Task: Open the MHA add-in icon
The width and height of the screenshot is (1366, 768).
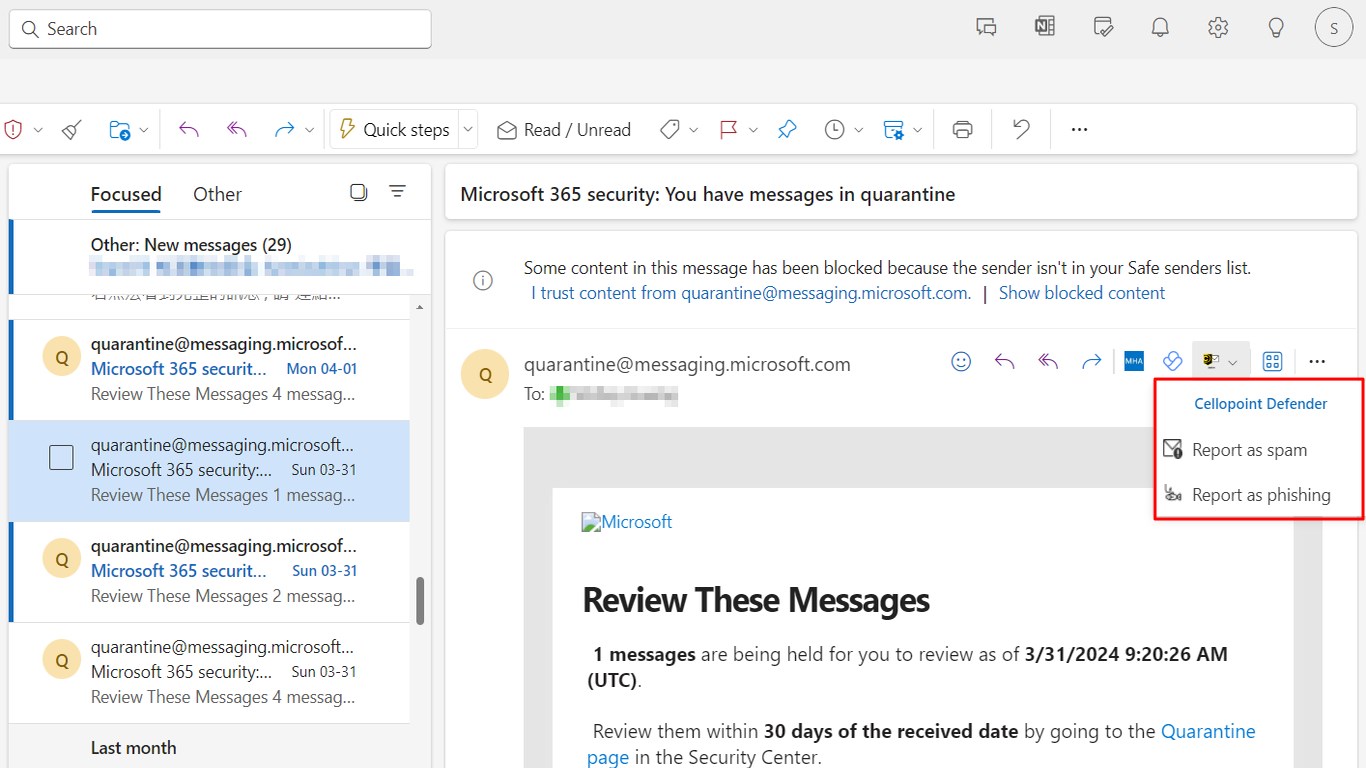Action: (x=1134, y=362)
